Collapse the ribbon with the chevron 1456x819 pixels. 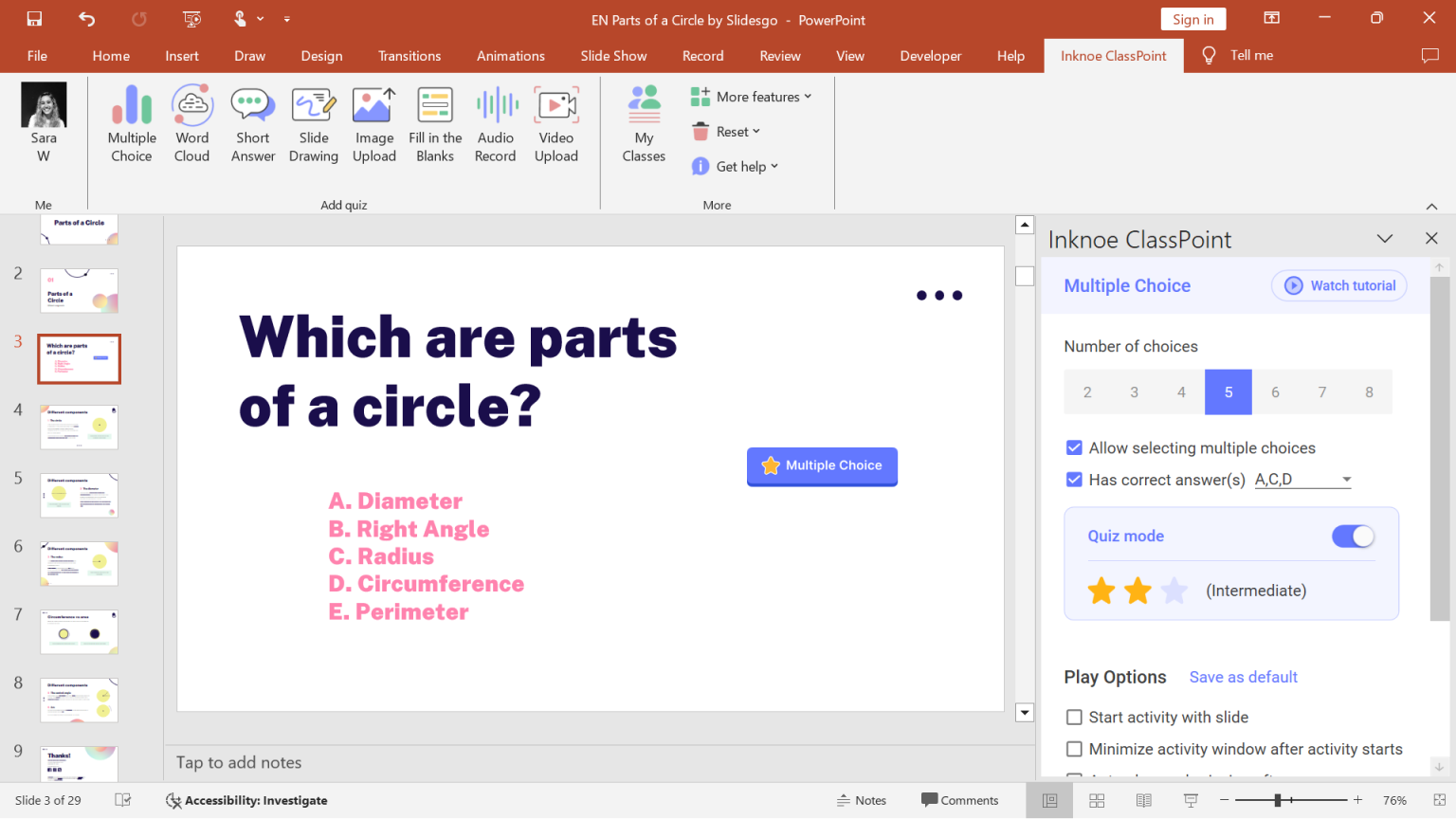click(x=1431, y=206)
